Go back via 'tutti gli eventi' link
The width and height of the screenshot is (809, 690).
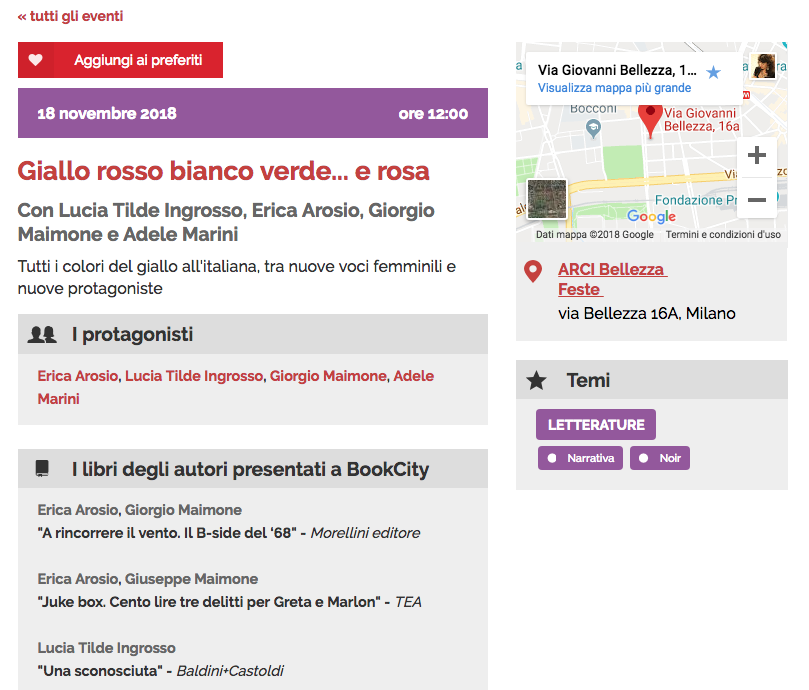[71, 16]
